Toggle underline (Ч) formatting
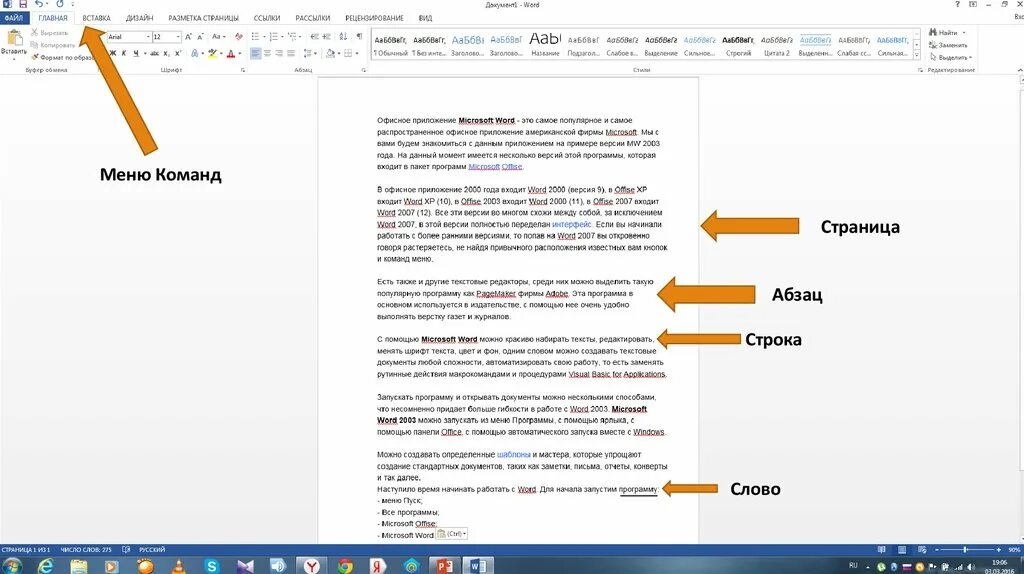Screen dimensions: 1024x574 (136, 54)
